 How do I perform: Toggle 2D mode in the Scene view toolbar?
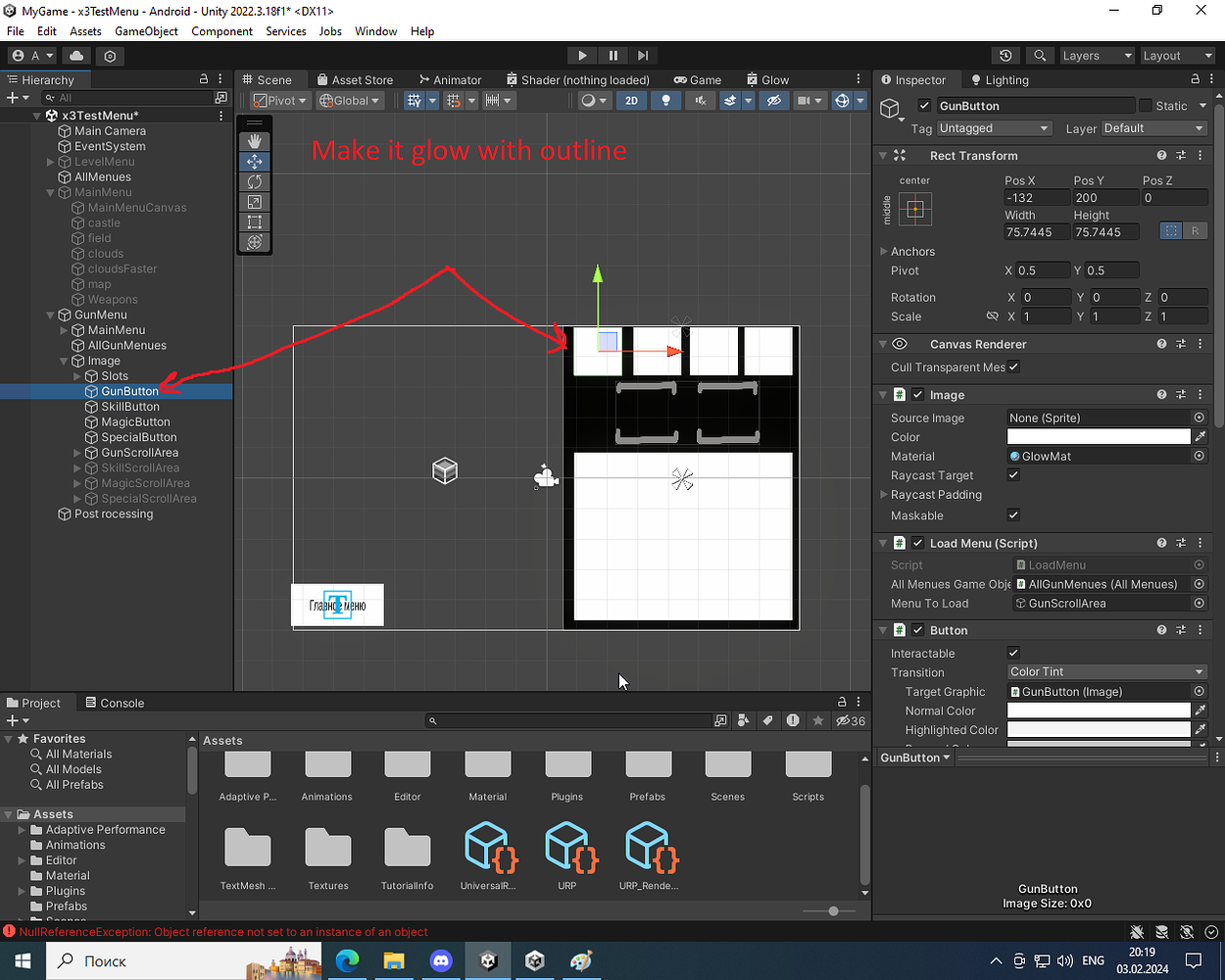[631, 100]
